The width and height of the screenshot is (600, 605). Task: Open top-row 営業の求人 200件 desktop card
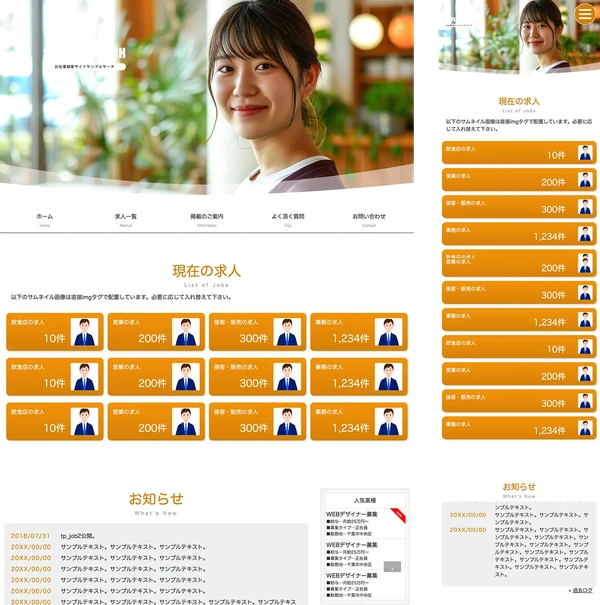click(x=156, y=332)
